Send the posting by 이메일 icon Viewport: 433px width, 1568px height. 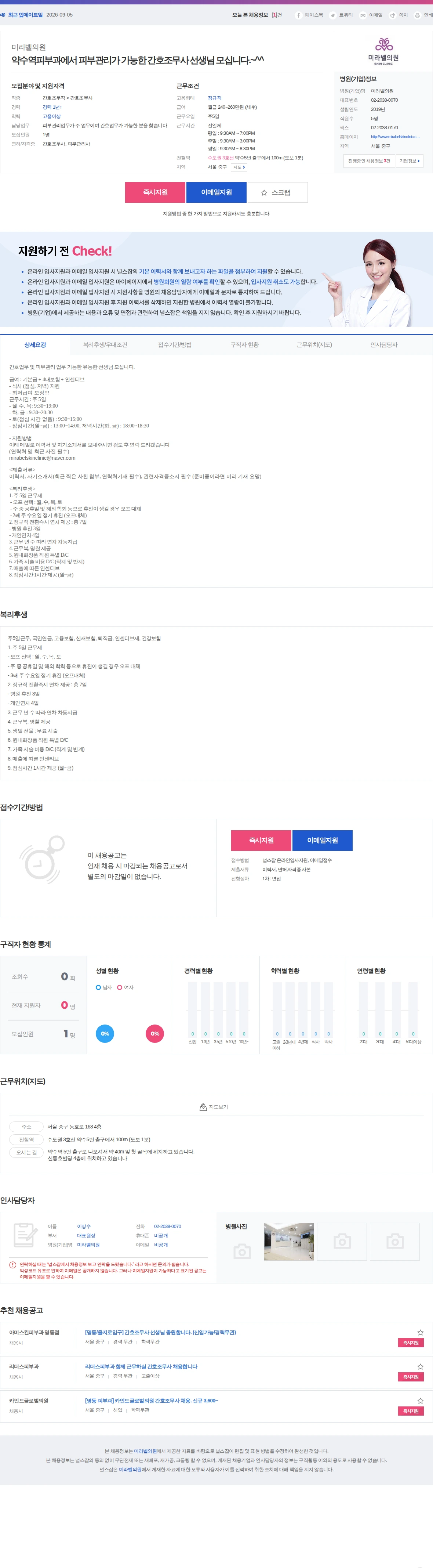coord(363,15)
